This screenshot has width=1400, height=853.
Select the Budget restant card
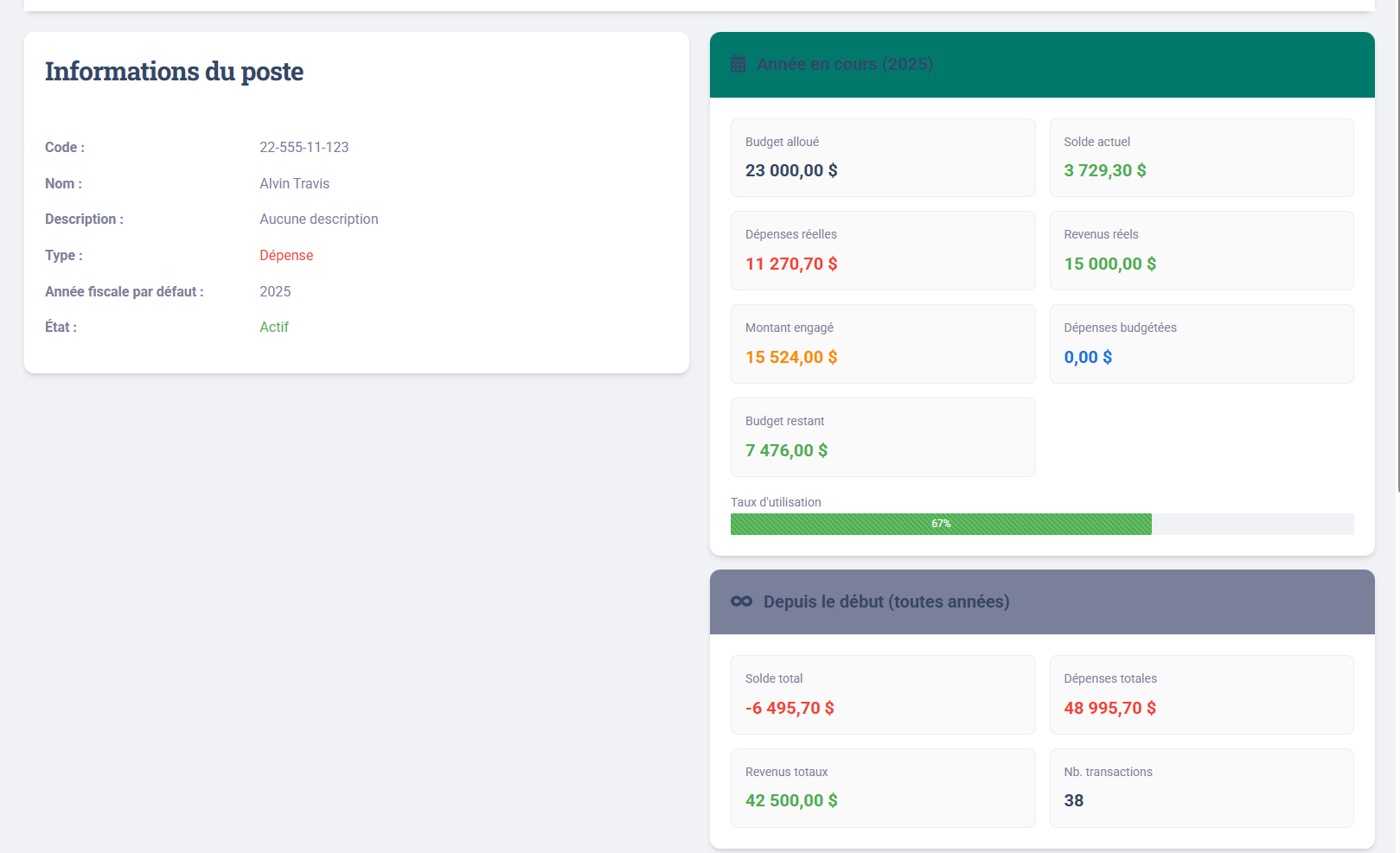pyautogui.click(x=882, y=437)
